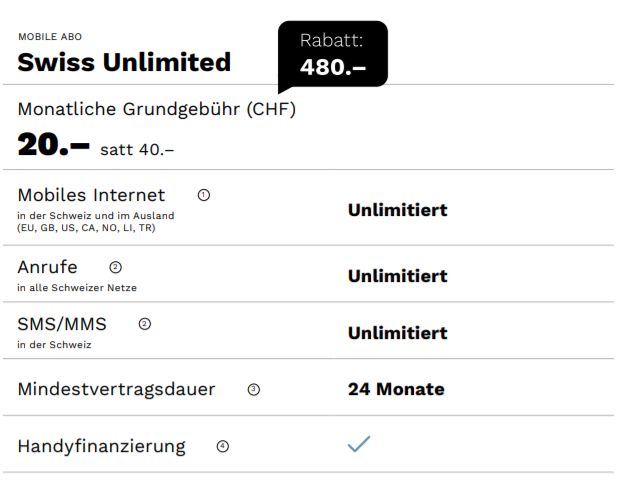Open footnote 3 icon beside Mindestvertragsdauer

pos(253,389)
